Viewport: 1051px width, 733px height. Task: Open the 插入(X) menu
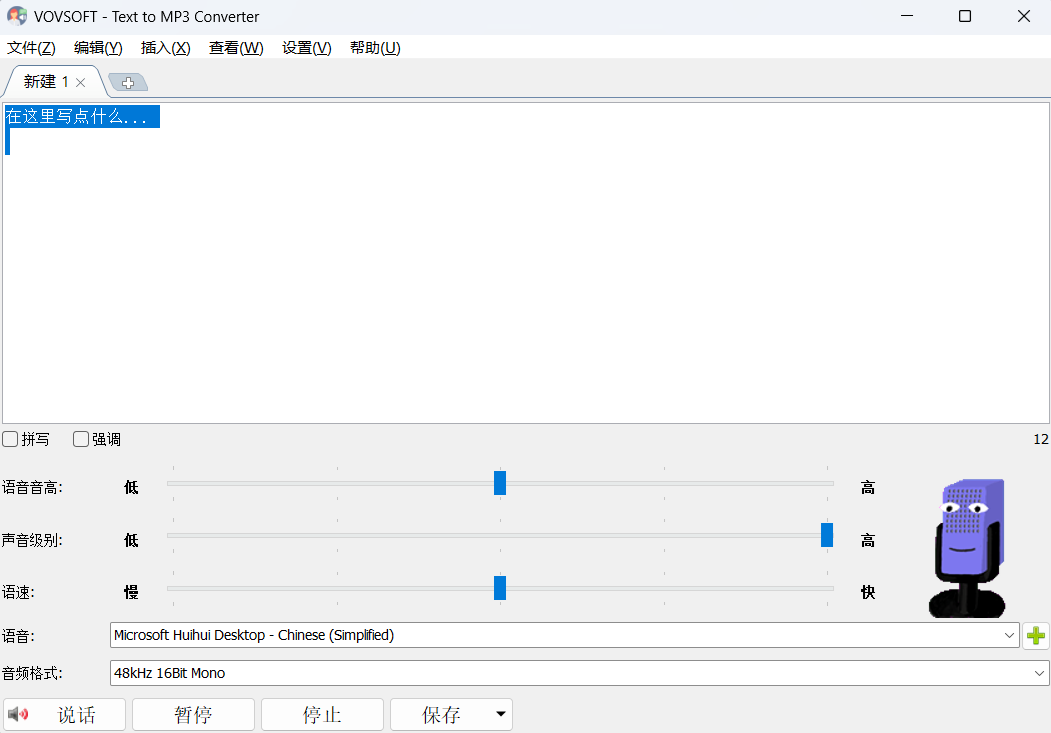(x=166, y=48)
